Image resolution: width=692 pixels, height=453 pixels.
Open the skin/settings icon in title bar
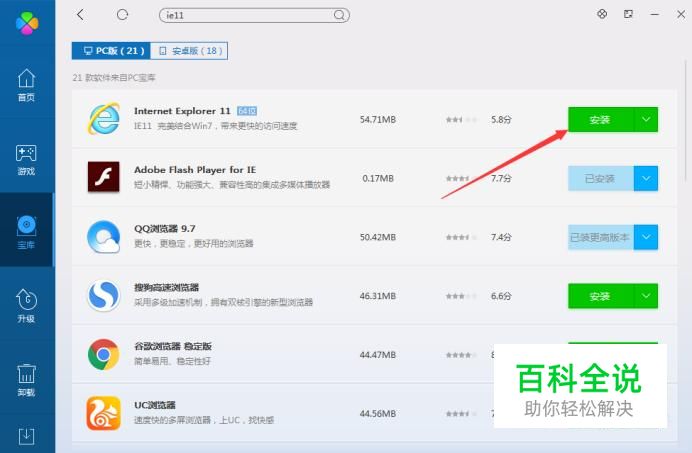click(602, 14)
